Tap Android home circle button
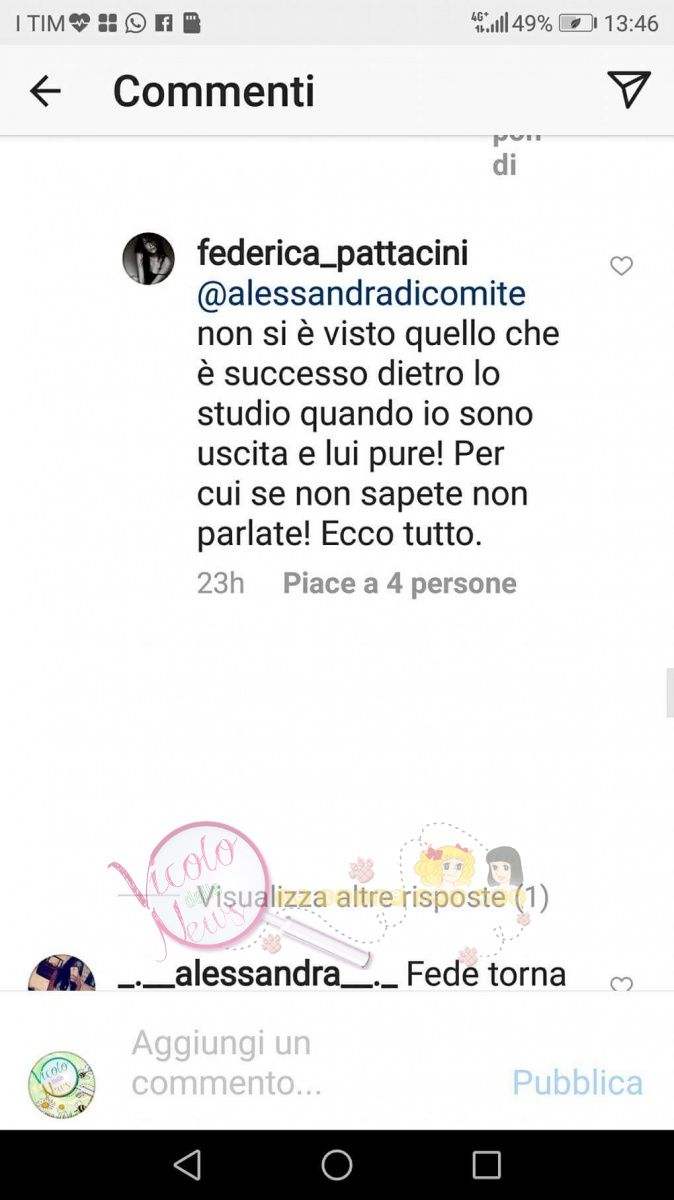674x1200 pixels. coord(337,1165)
